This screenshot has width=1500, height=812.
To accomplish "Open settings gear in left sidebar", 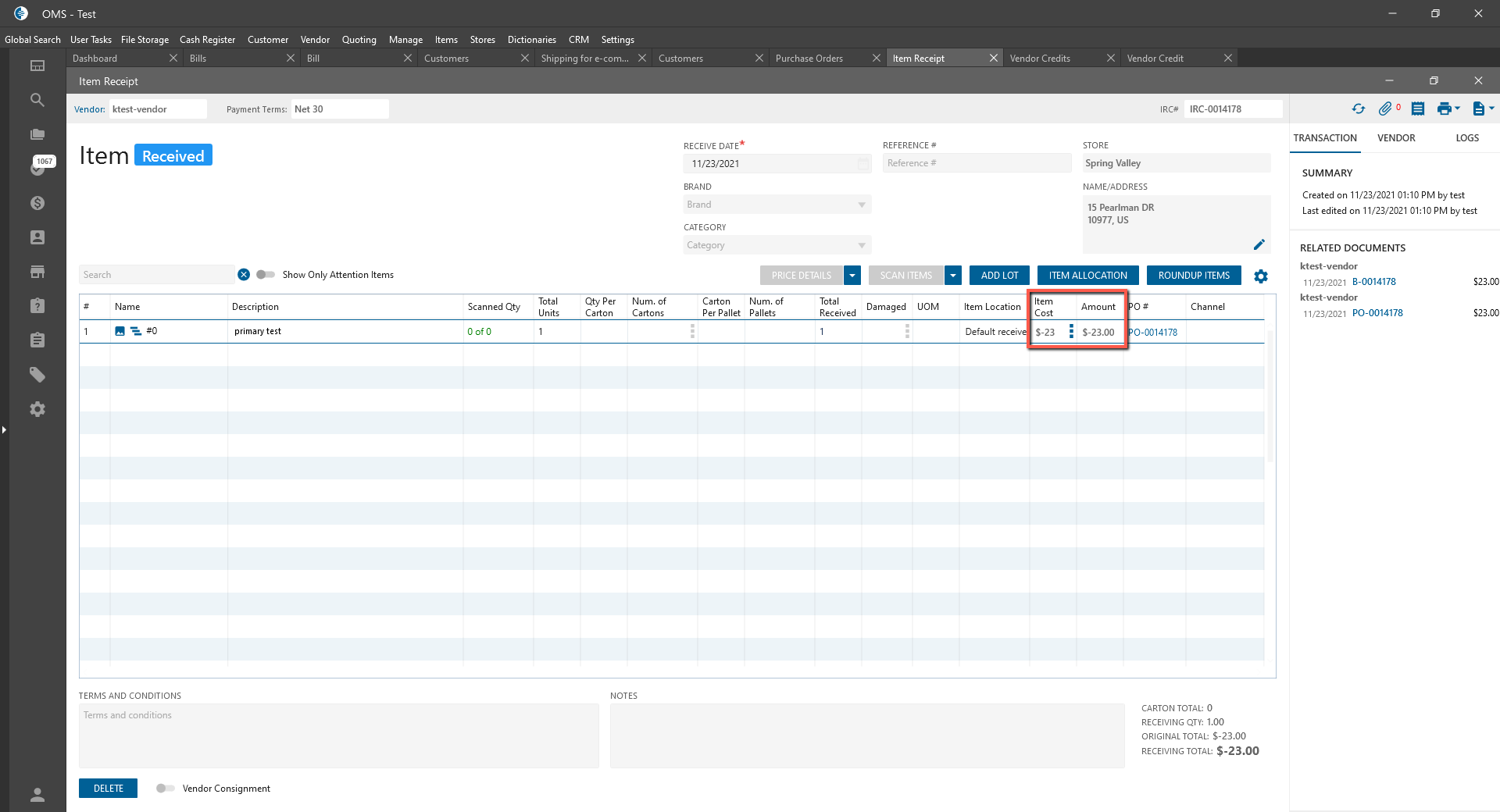I will click(37, 409).
